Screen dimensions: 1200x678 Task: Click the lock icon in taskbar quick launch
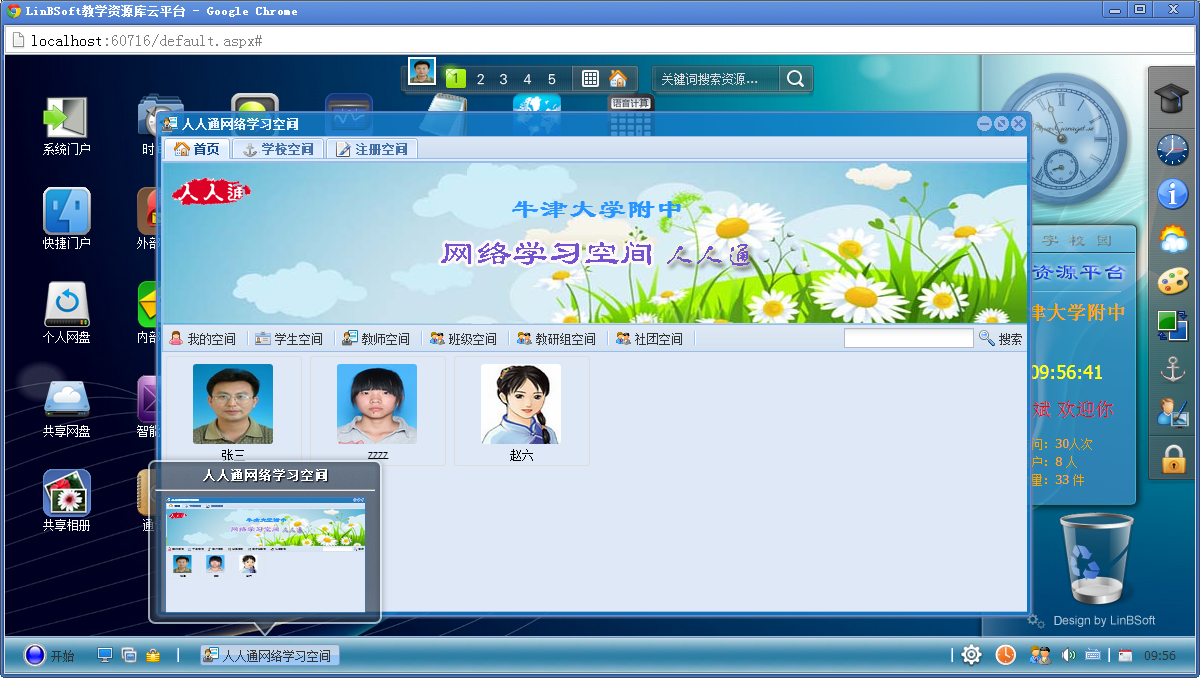point(153,655)
